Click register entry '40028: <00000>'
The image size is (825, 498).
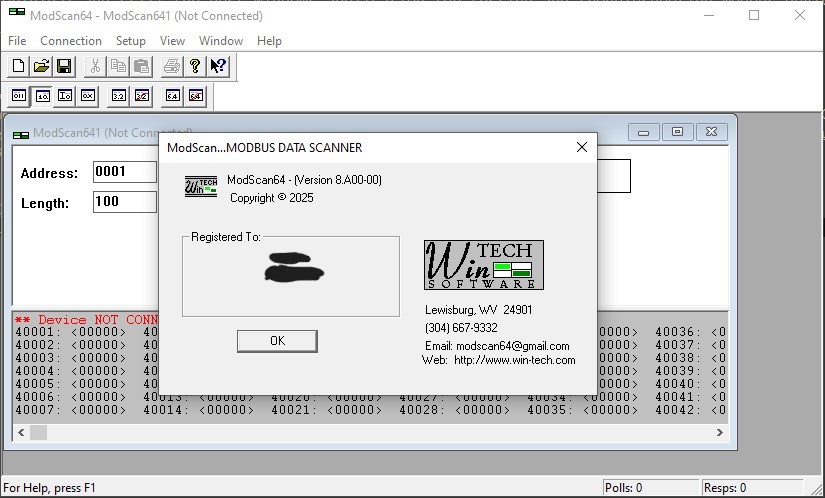point(454,410)
